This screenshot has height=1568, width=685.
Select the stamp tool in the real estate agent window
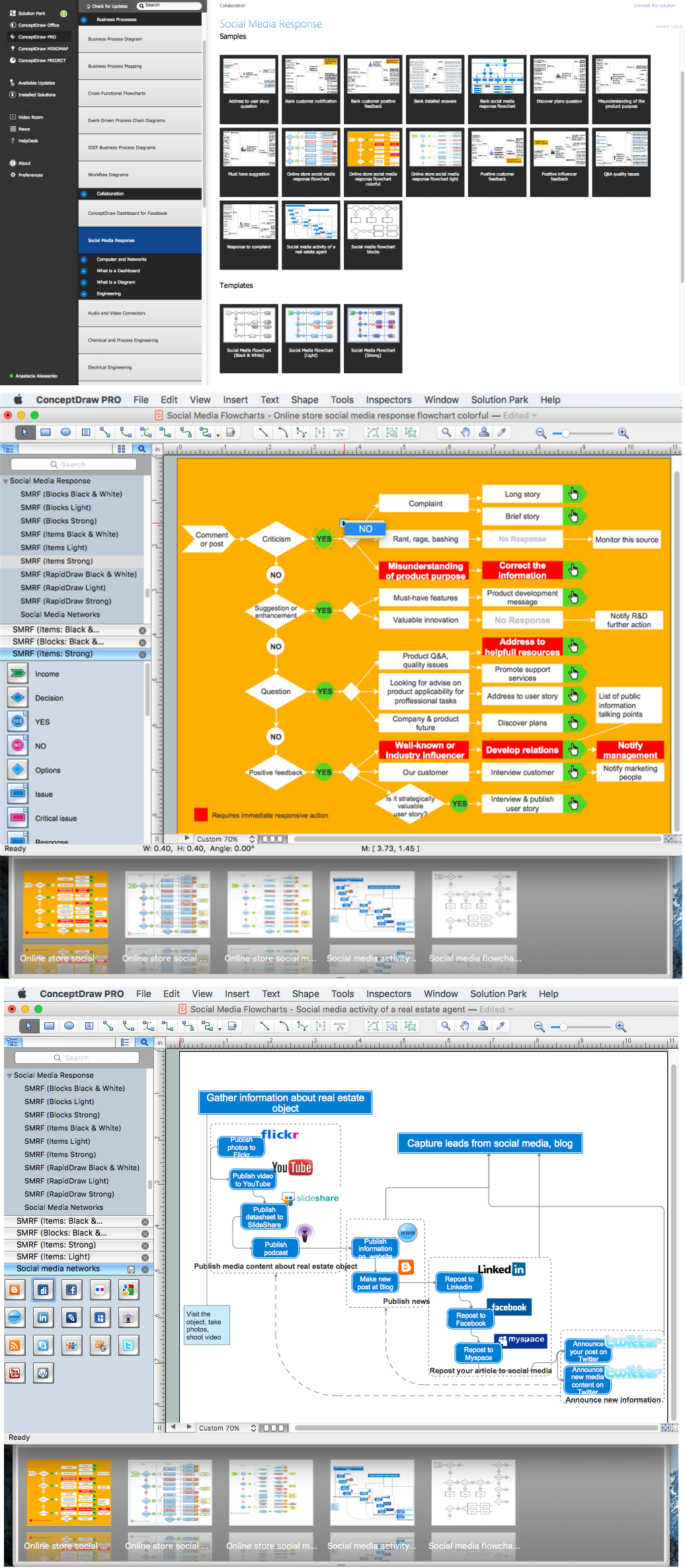[x=483, y=1026]
